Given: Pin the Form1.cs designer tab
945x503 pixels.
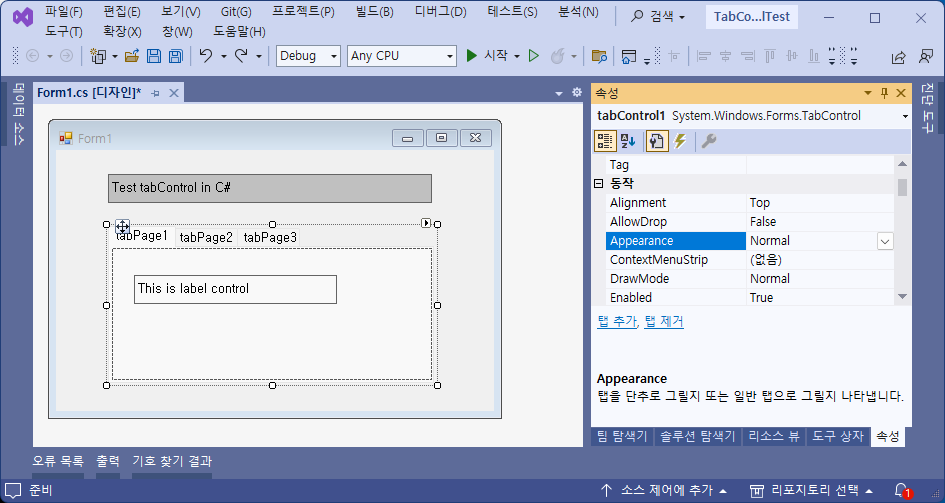Looking at the screenshot, I should click(155, 93).
